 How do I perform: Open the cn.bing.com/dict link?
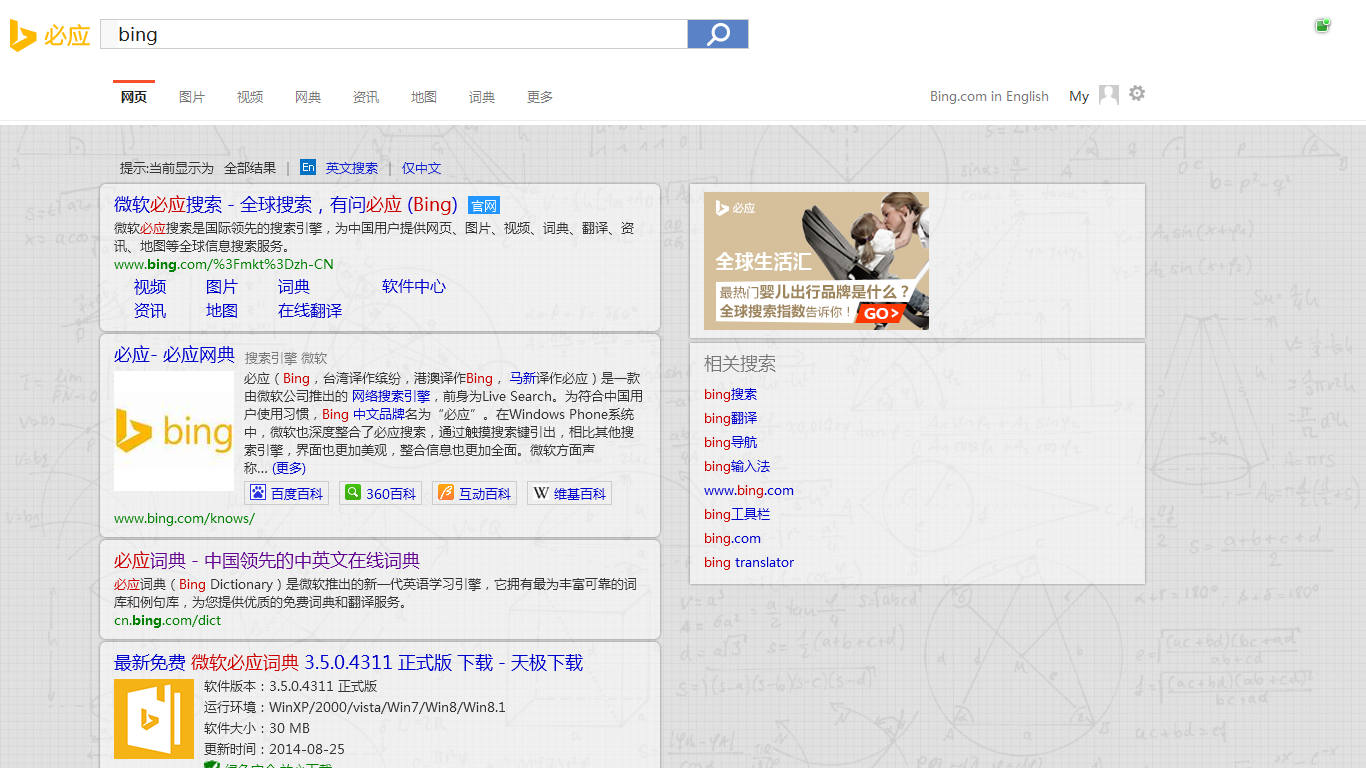[167, 619]
